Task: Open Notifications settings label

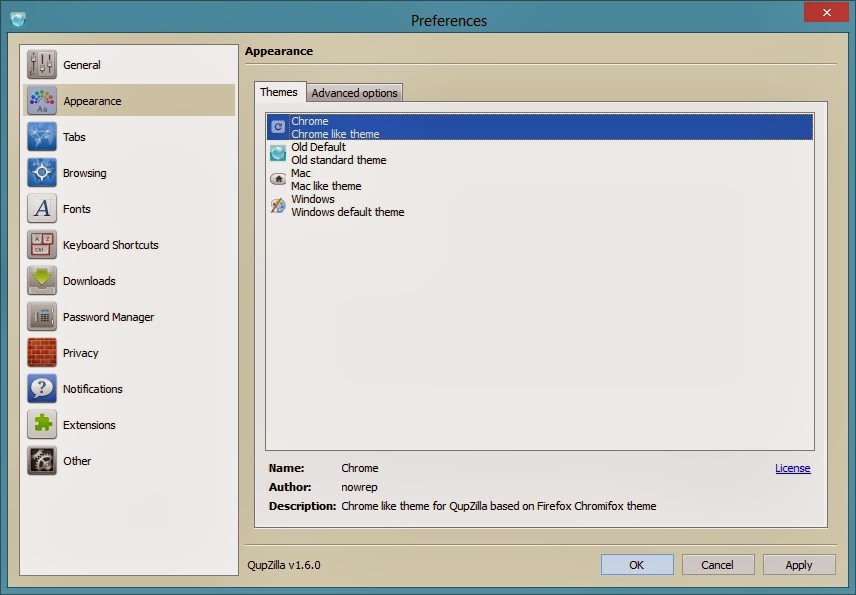Action: [x=93, y=389]
